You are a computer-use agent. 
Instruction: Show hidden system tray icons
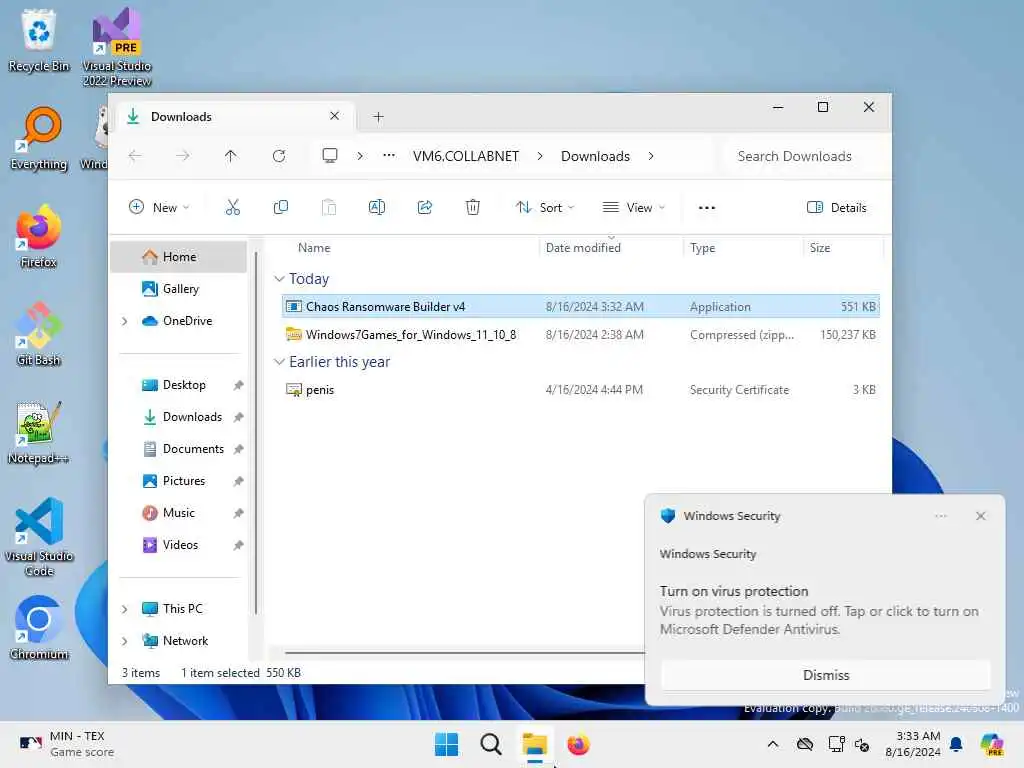[x=773, y=744]
